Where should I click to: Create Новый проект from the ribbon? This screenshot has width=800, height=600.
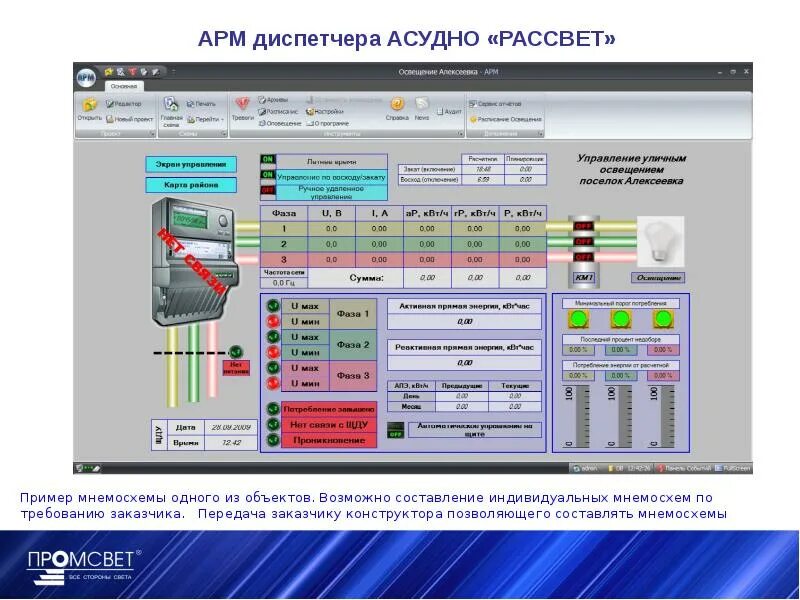[x=129, y=119]
